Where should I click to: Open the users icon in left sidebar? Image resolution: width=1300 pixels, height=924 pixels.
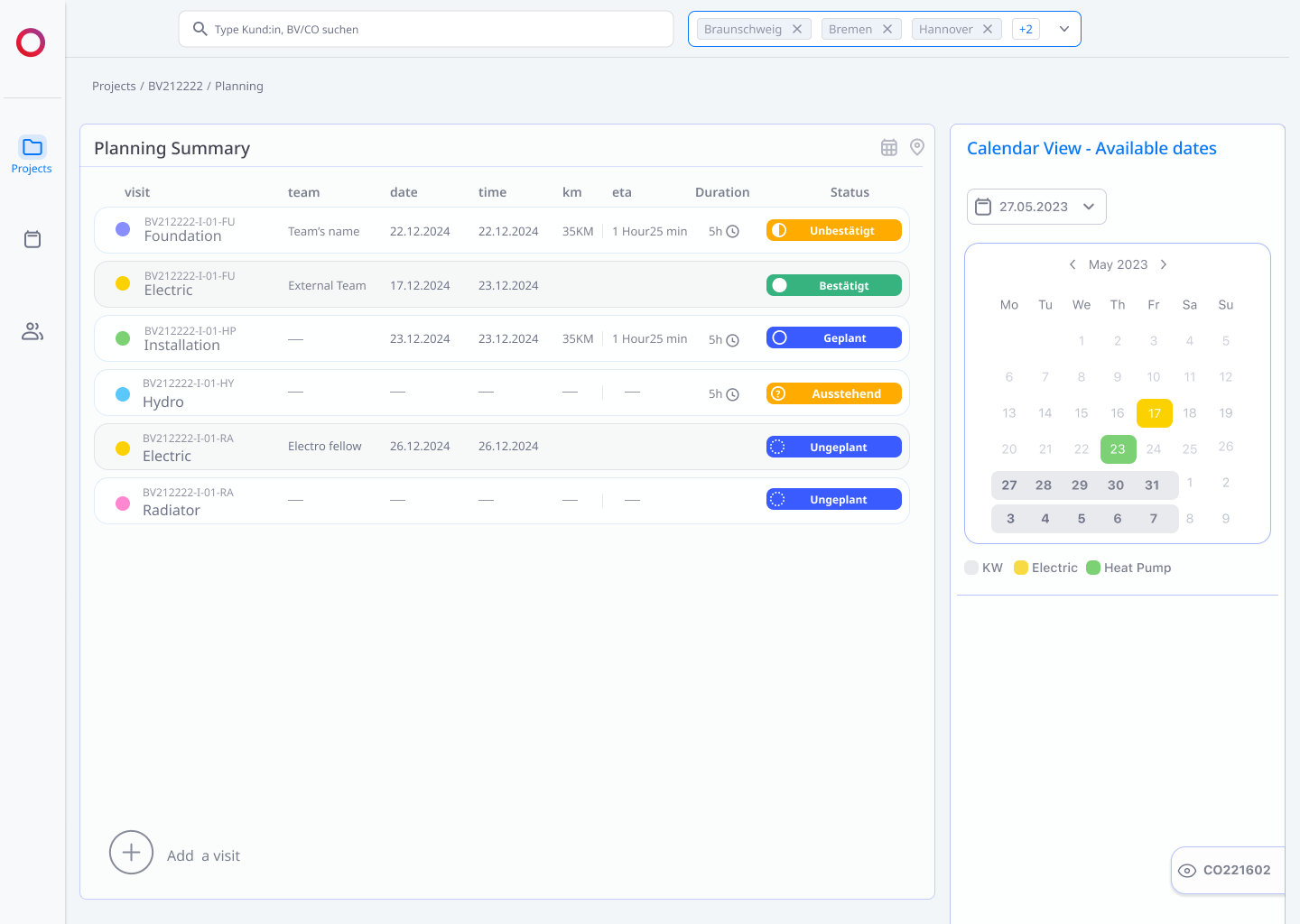(32, 331)
